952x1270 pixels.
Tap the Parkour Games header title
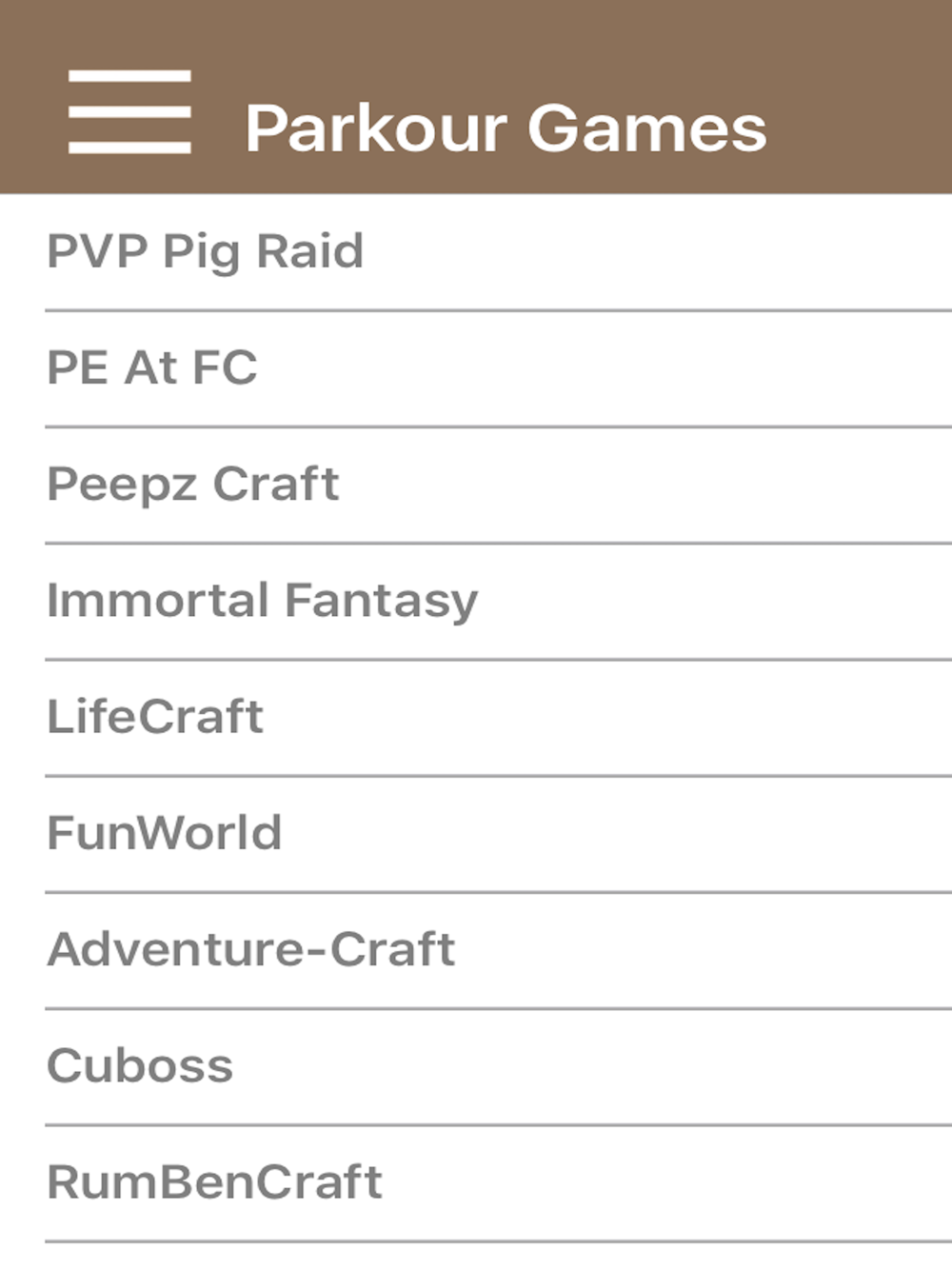point(506,129)
